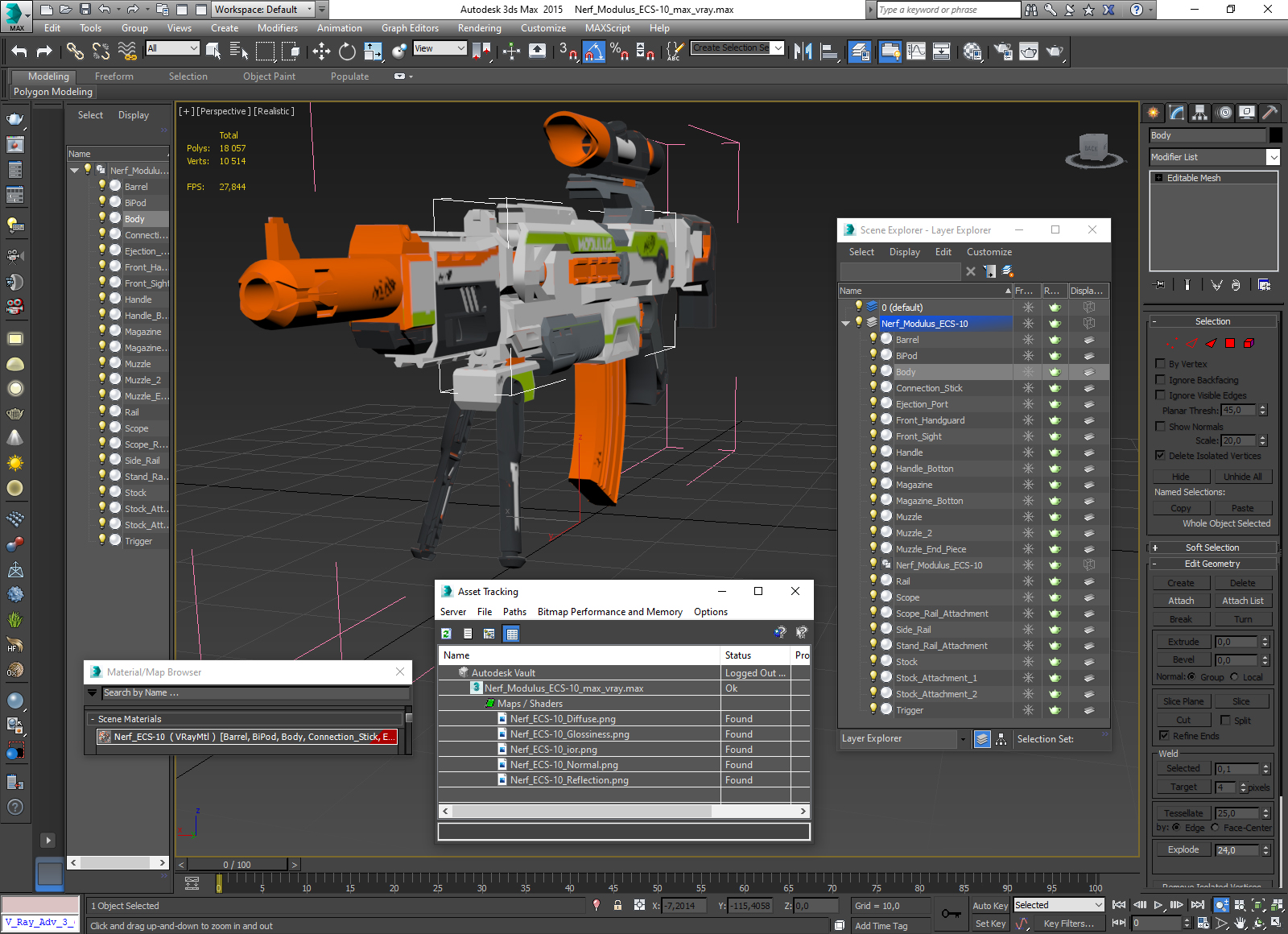Open the Create command panel tab
Screen dimensions: 1288x934
[x=1154, y=113]
